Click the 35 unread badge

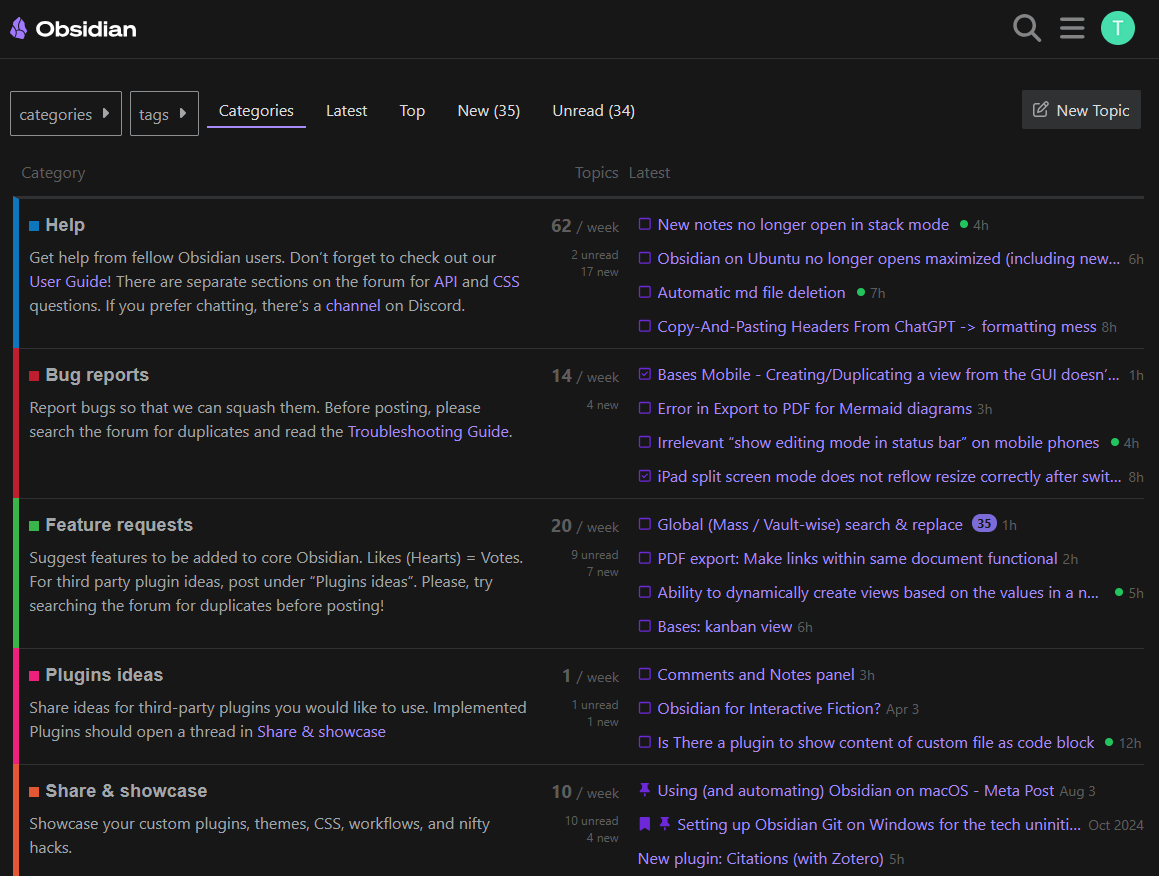(x=984, y=523)
